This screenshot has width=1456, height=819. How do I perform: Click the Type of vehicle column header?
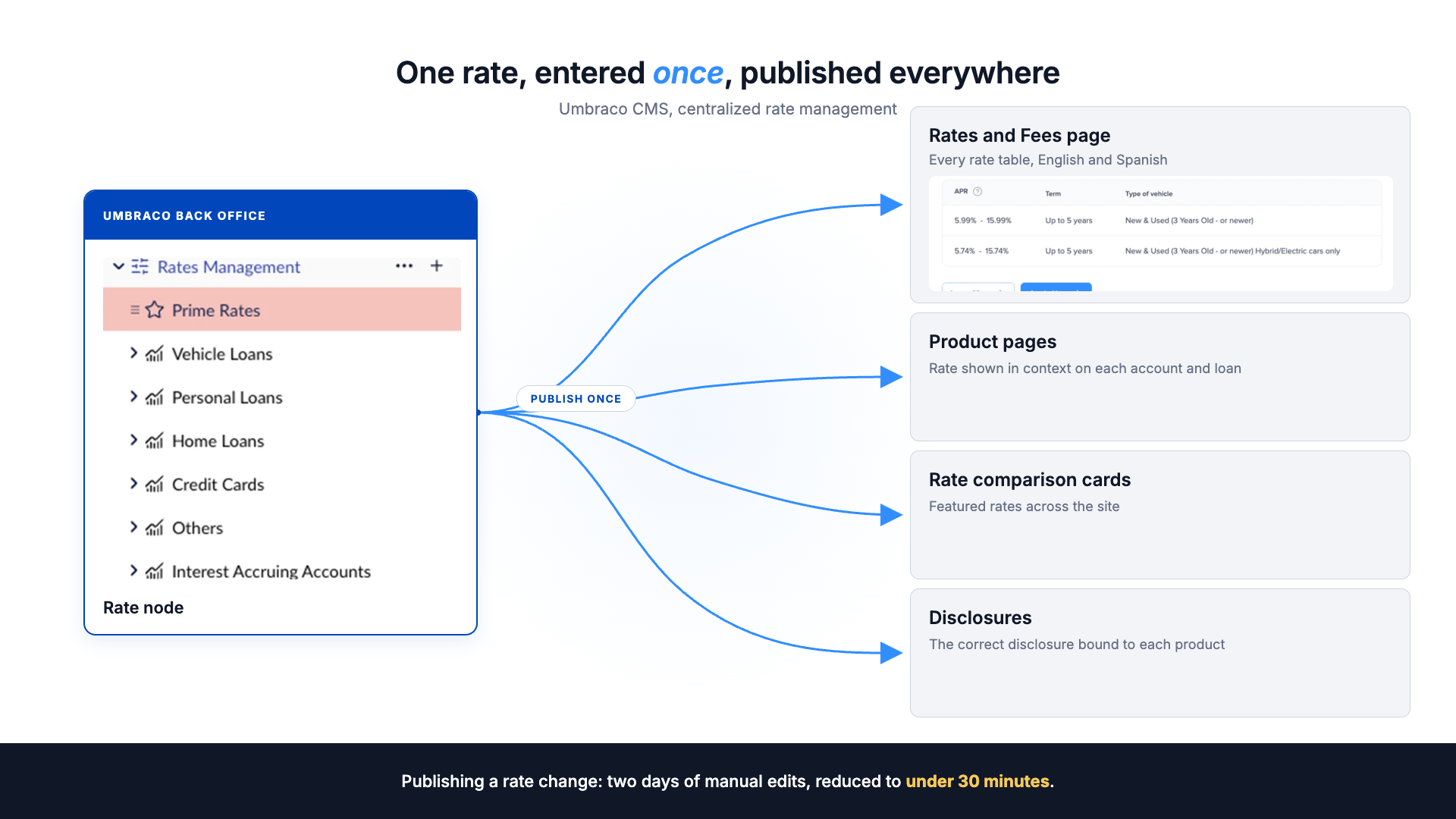coord(1149,194)
